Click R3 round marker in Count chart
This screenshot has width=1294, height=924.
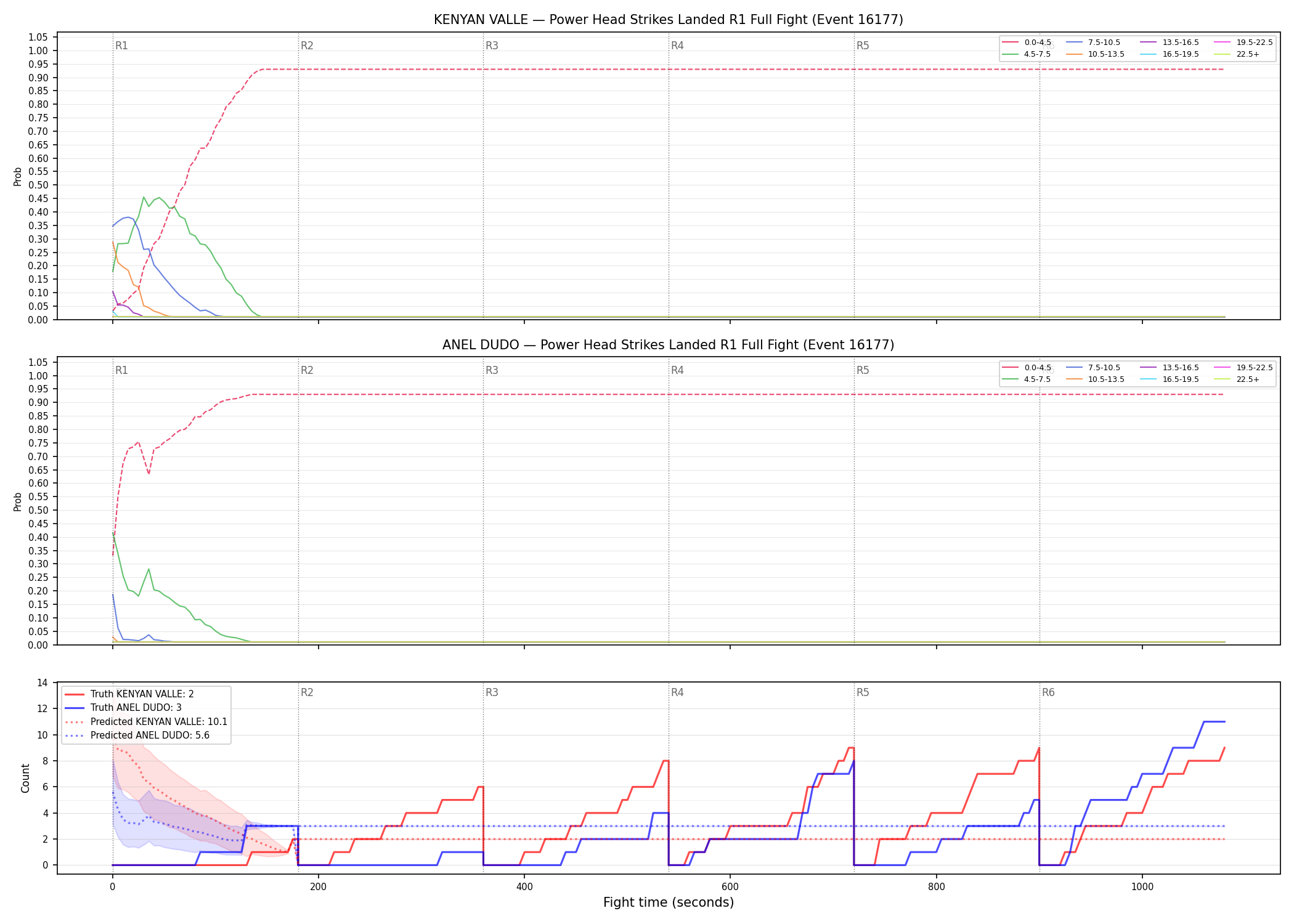(x=492, y=692)
